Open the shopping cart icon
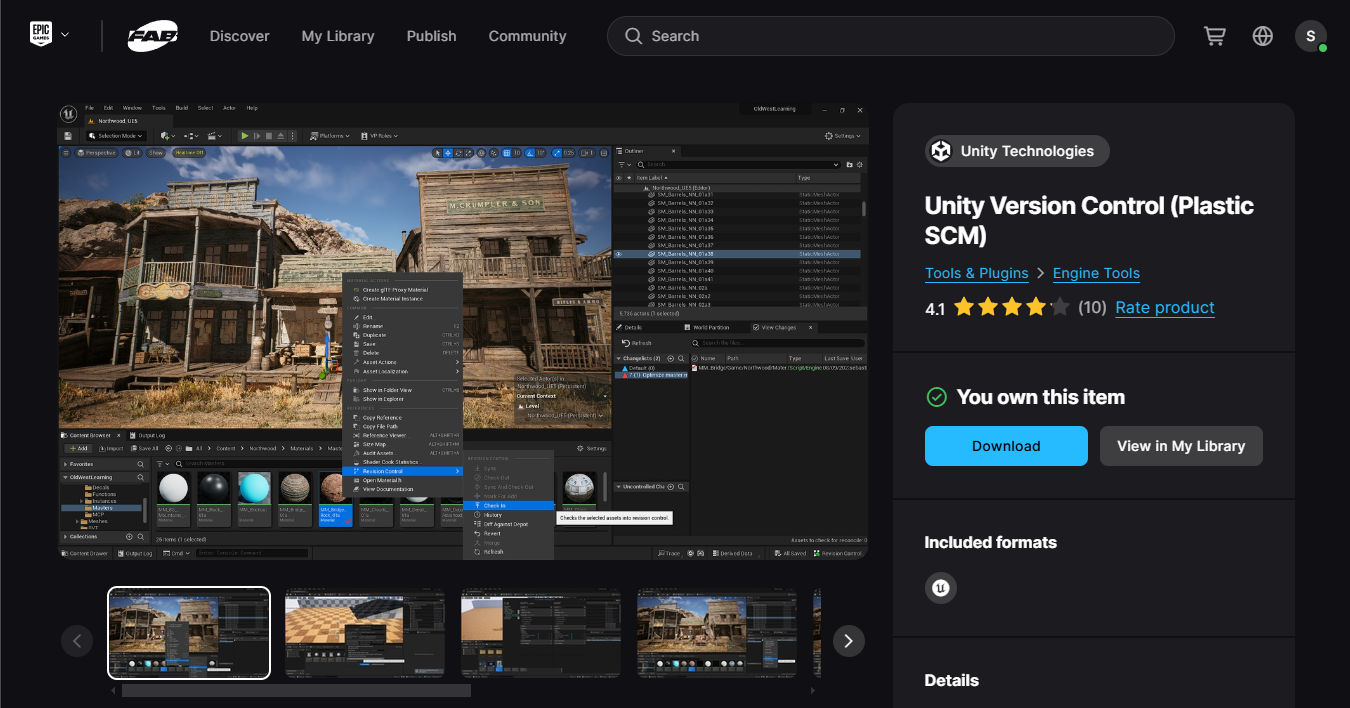The height and width of the screenshot is (708, 1350). [1215, 36]
